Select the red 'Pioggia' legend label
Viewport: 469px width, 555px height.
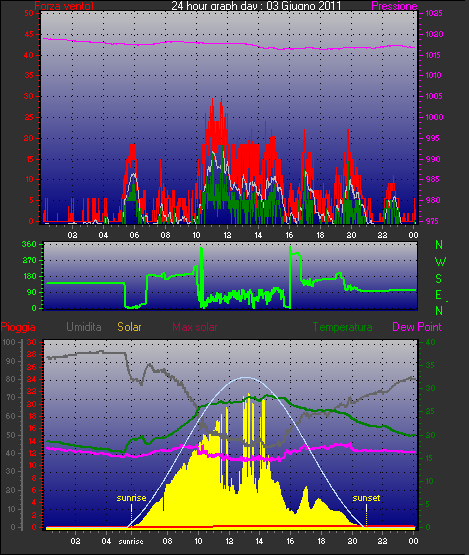(18, 327)
